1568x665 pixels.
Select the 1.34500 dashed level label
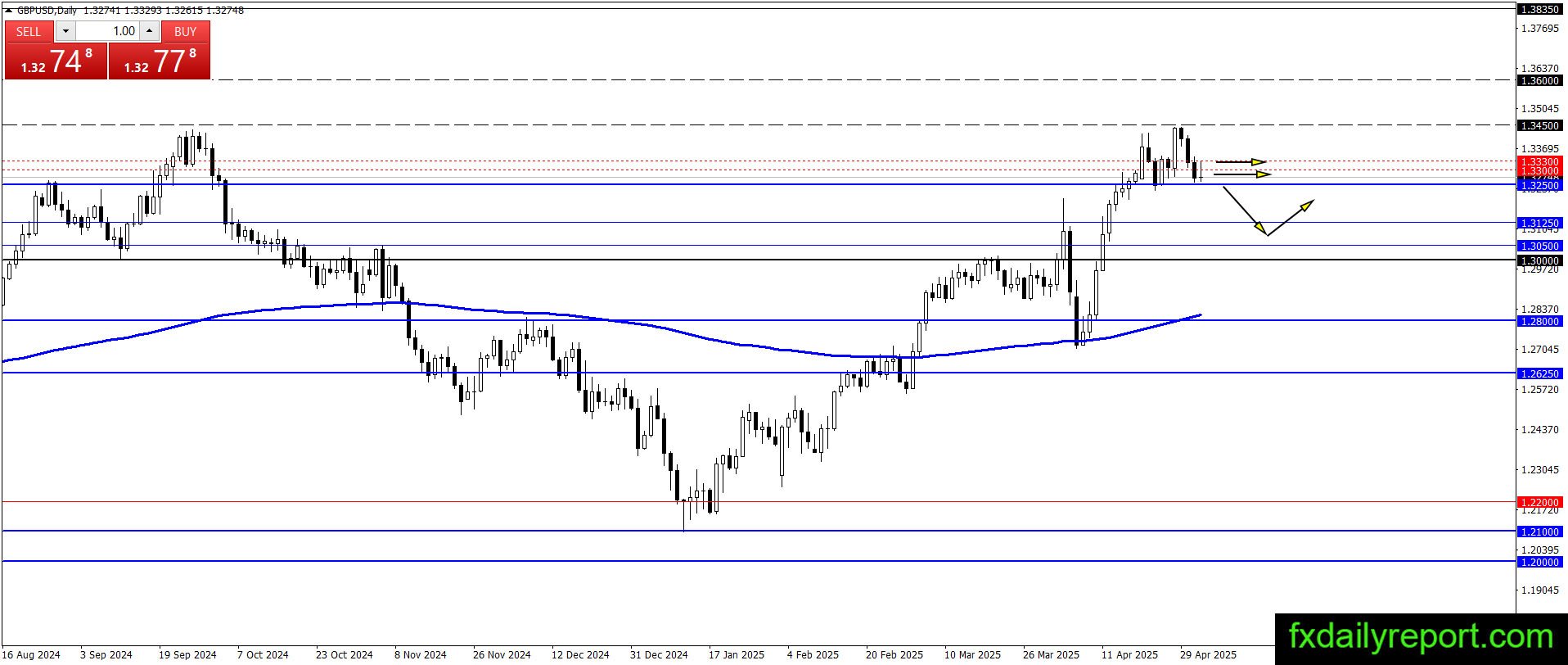[1539, 125]
